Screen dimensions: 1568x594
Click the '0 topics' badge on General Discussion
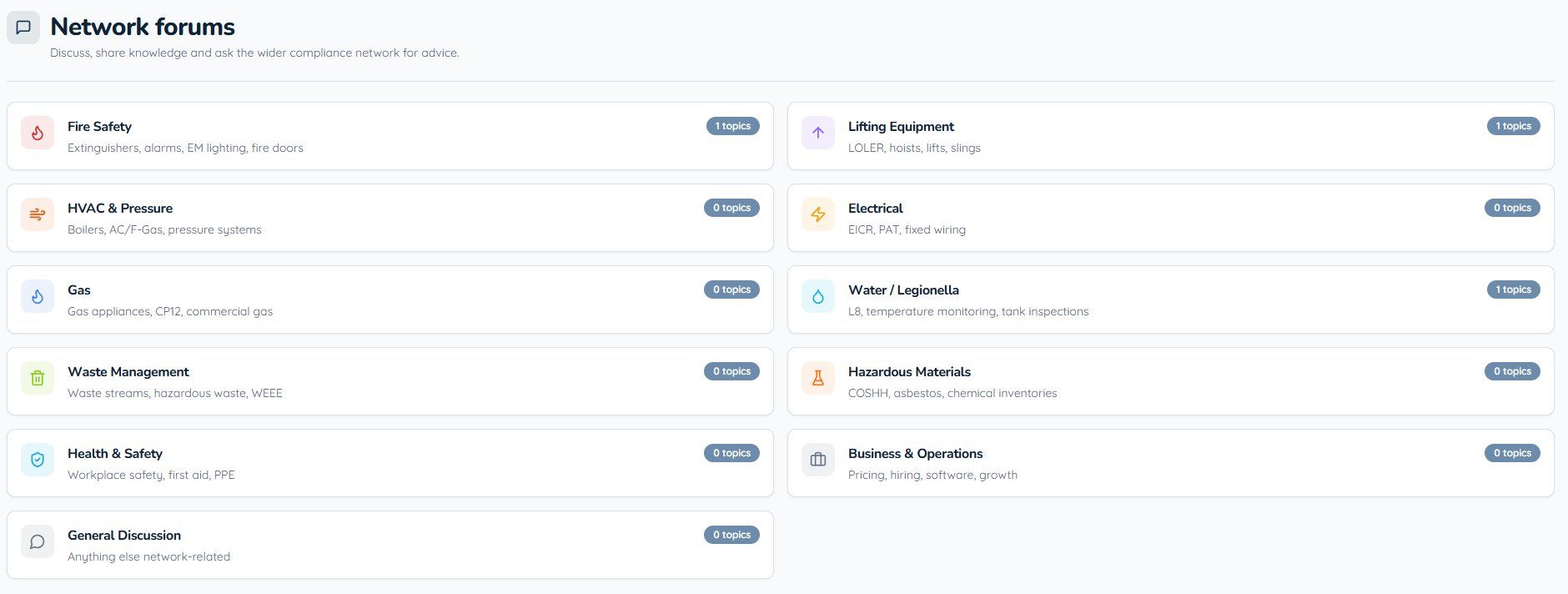(731, 535)
